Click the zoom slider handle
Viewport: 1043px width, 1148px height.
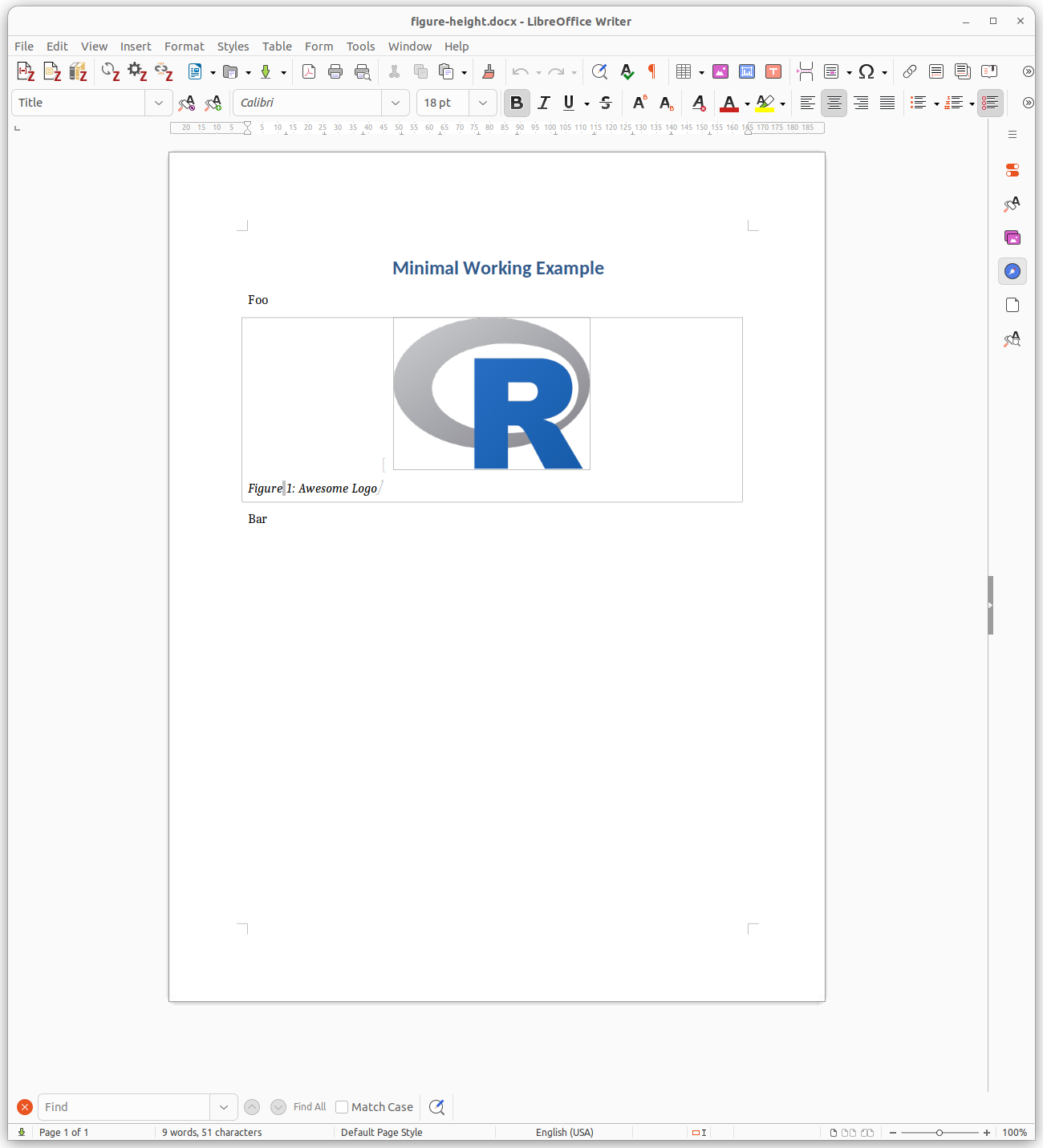point(940,1133)
